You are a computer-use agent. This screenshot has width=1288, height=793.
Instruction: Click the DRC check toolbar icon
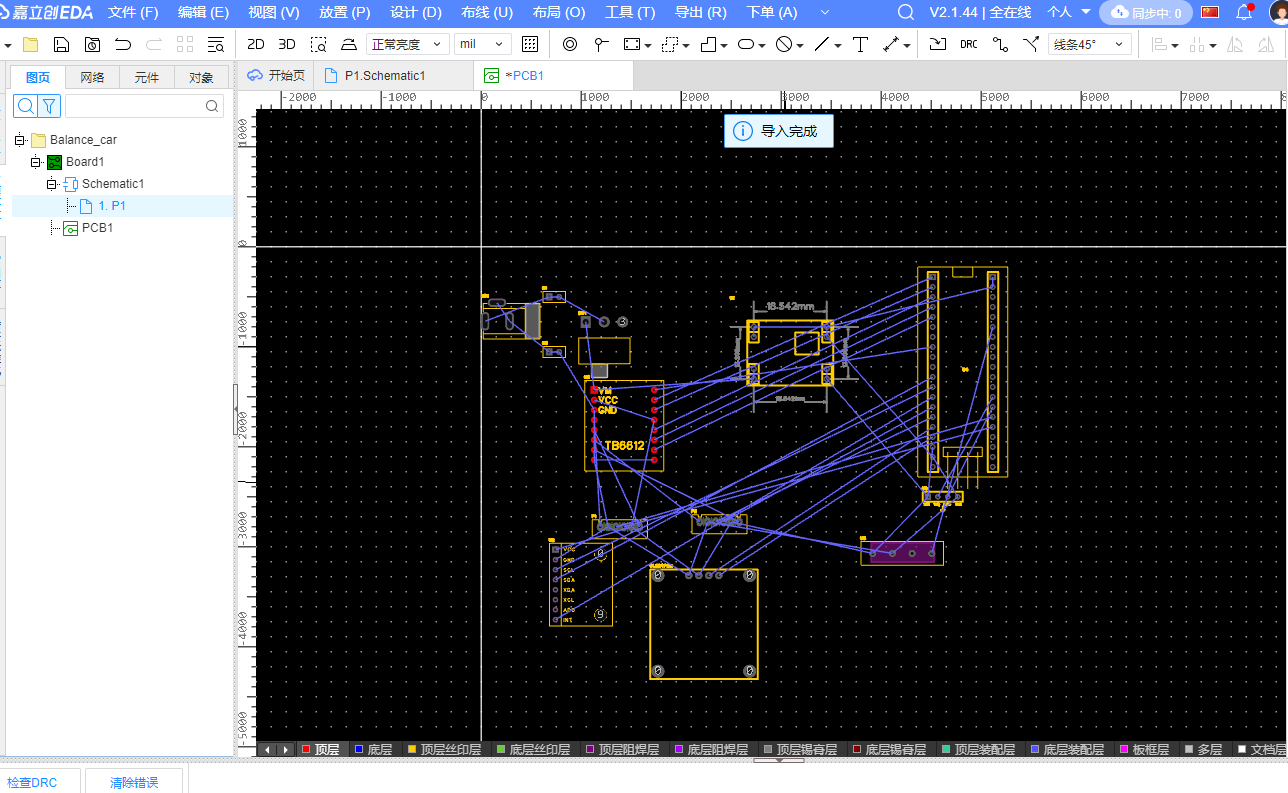tap(968, 44)
